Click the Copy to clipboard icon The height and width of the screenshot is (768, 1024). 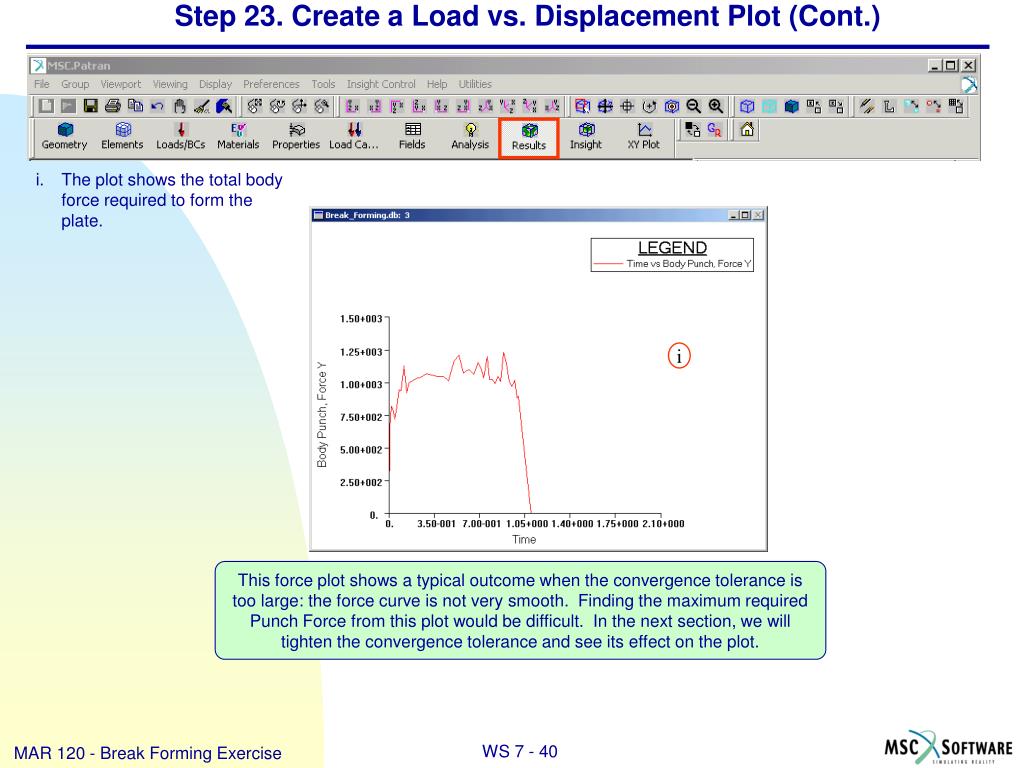(x=135, y=105)
